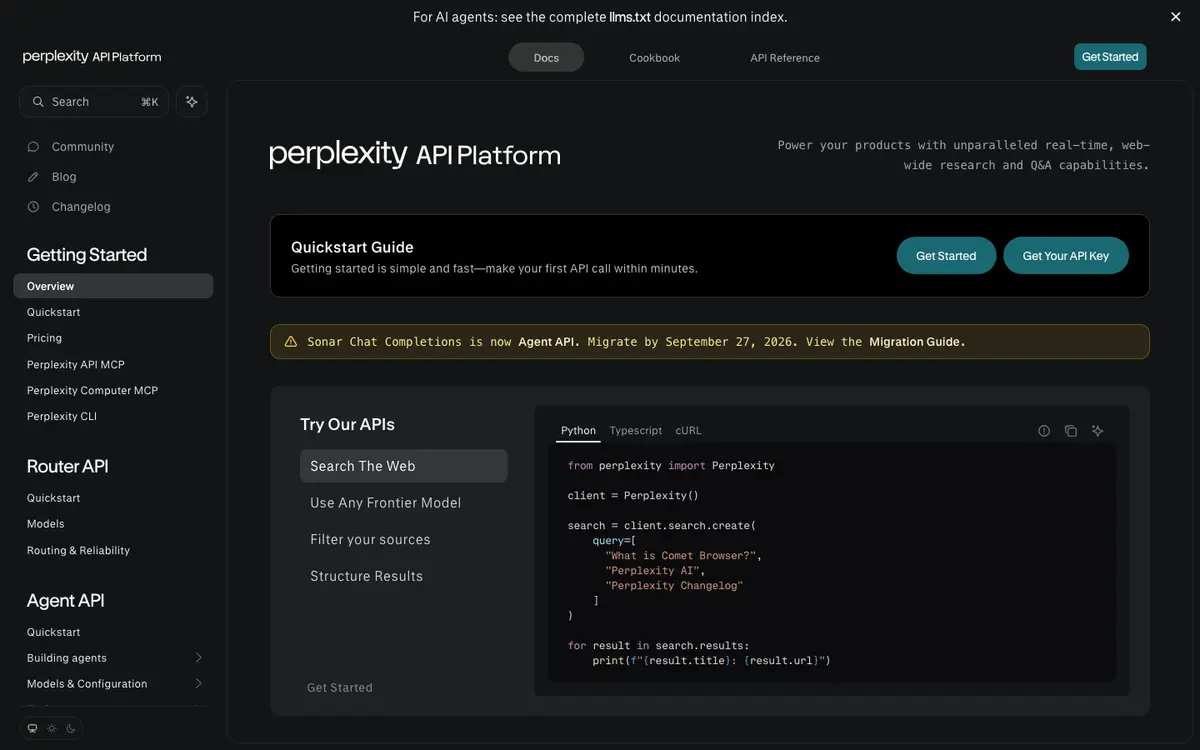Open the API Reference tab

pos(785,58)
